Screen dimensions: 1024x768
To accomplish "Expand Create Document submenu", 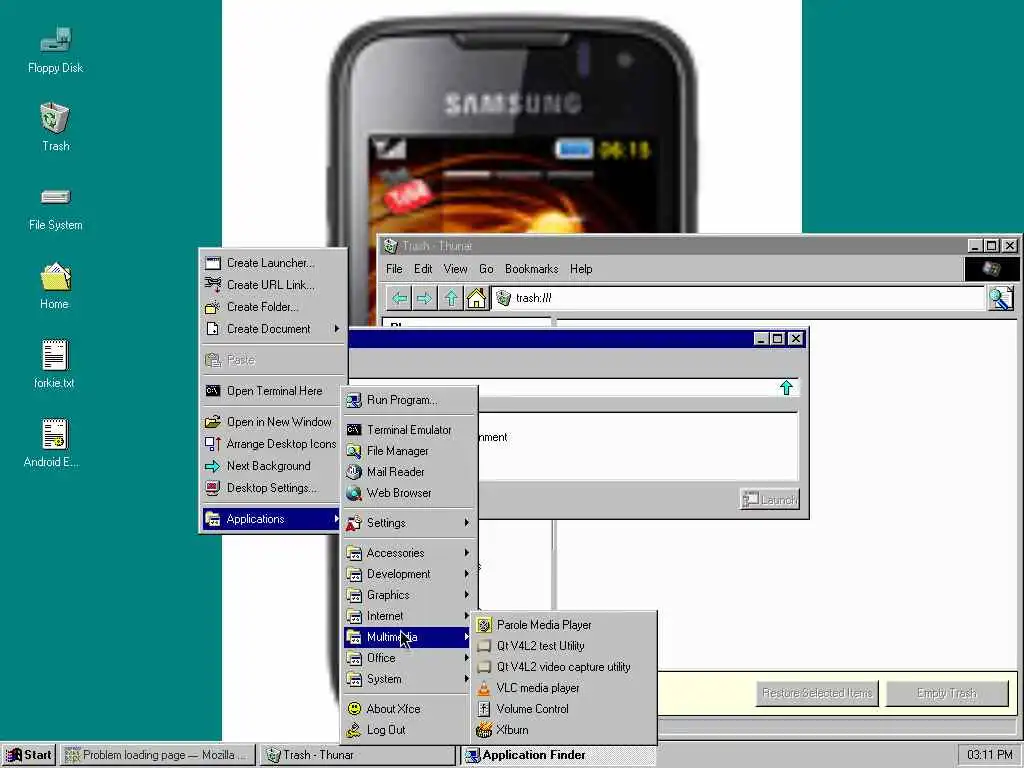I will 273,328.
